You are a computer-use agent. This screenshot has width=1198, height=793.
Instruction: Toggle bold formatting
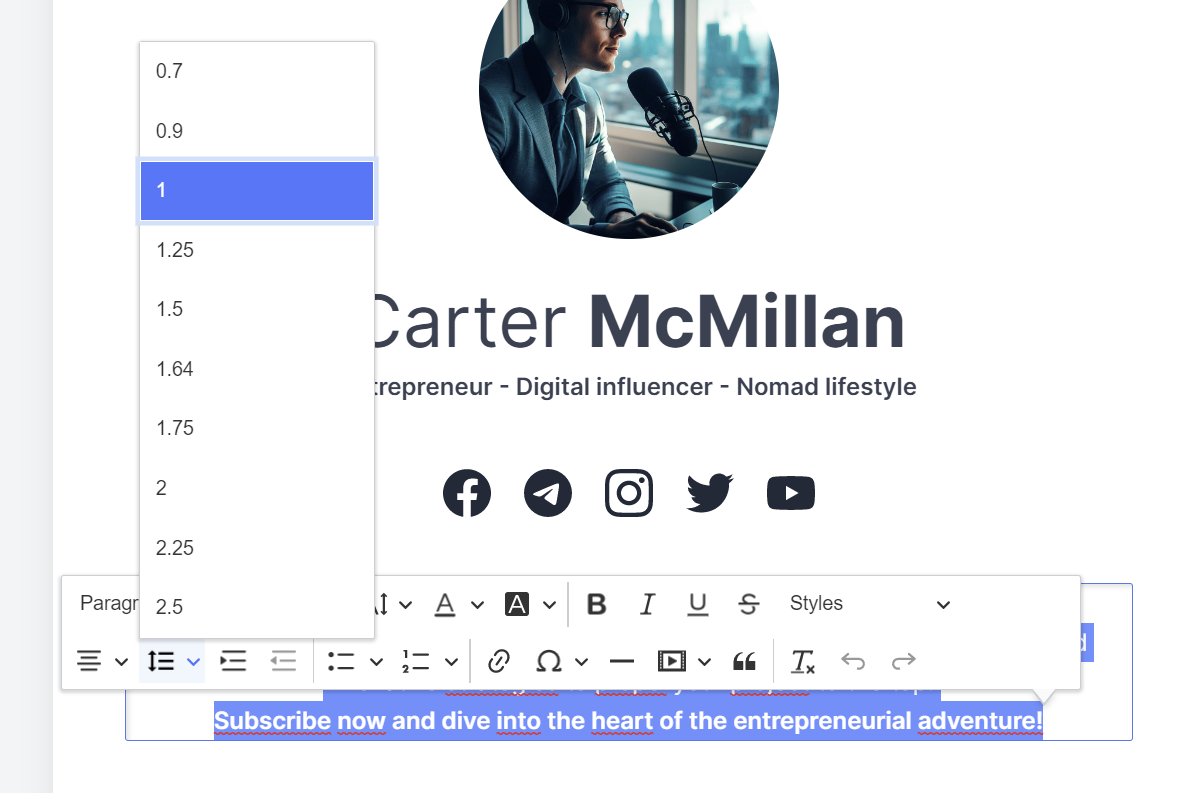(597, 604)
